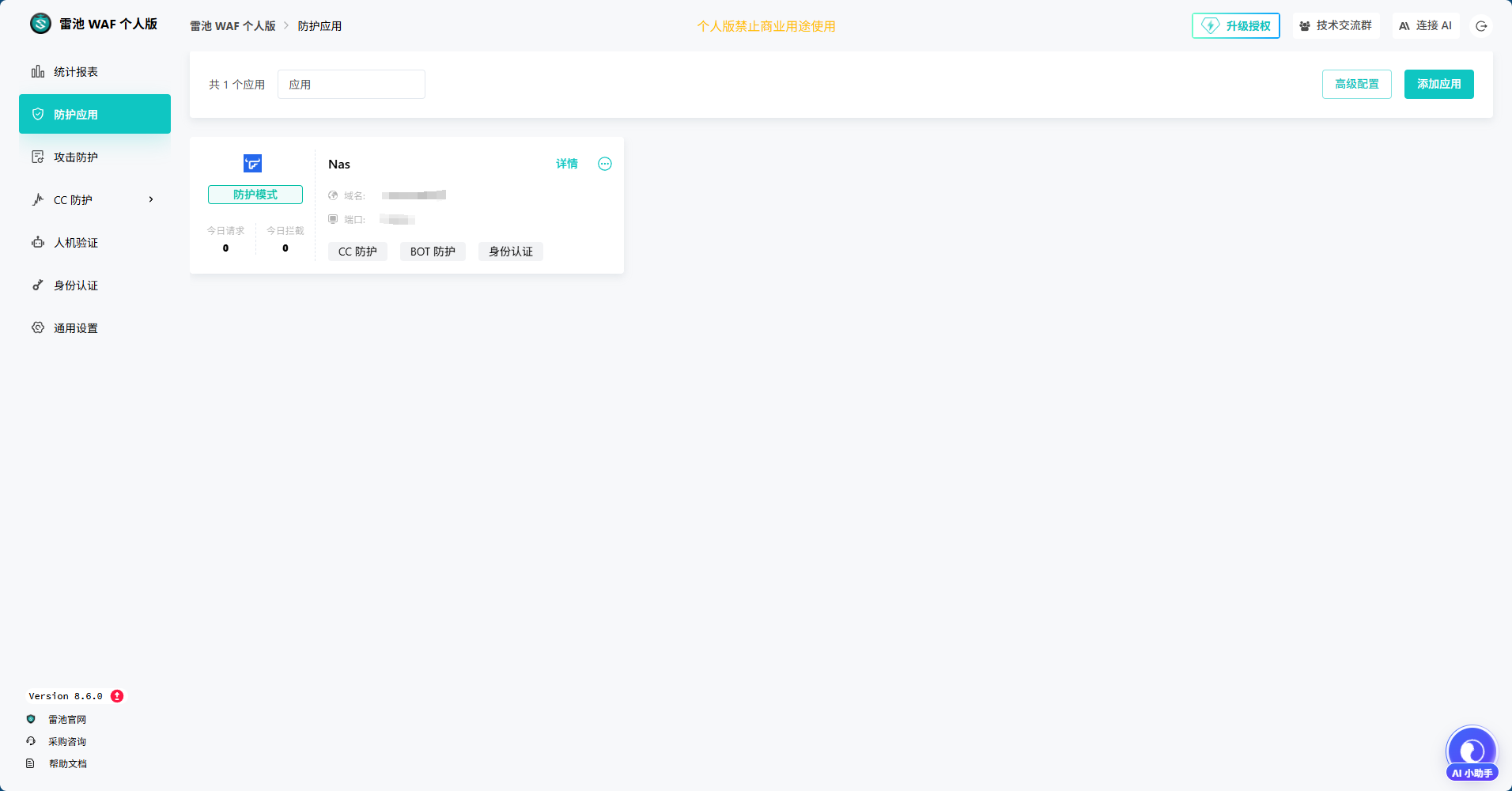Click the logout icon at top right
This screenshot has height=791, width=1512.
coord(1481,26)
